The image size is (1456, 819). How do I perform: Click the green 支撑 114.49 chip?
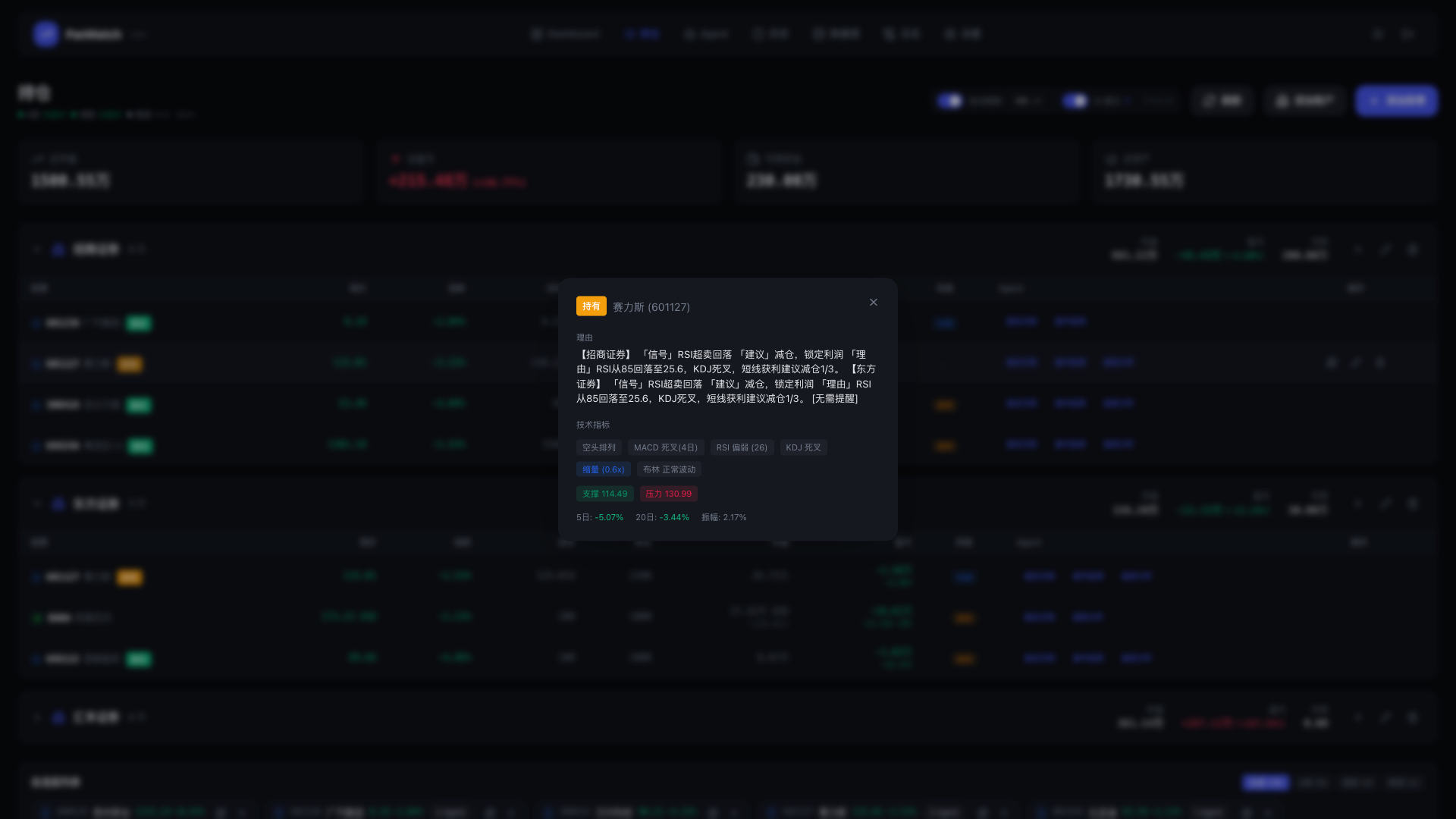pos(604,494)
